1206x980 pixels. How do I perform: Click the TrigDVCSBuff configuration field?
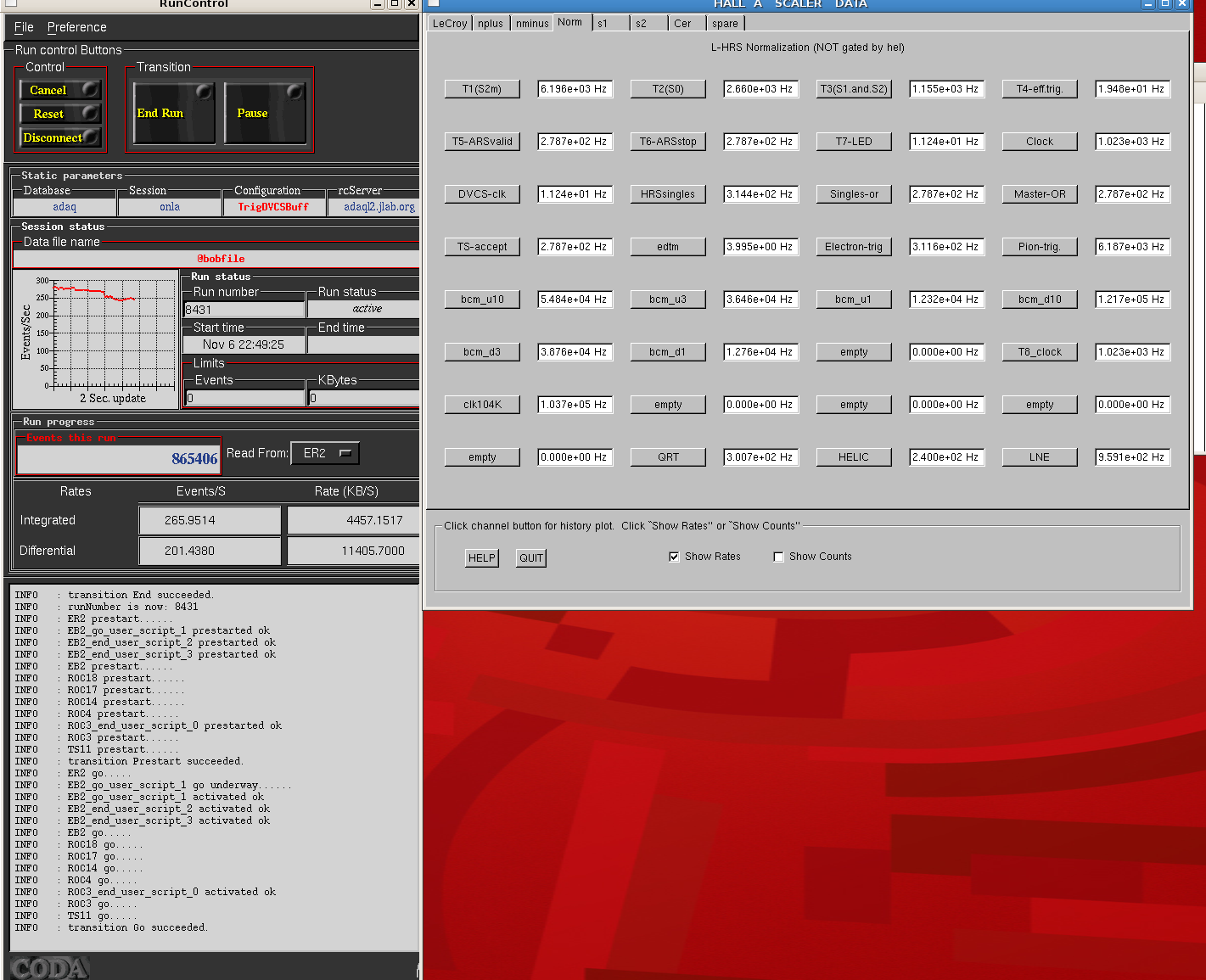click(273, 207)
